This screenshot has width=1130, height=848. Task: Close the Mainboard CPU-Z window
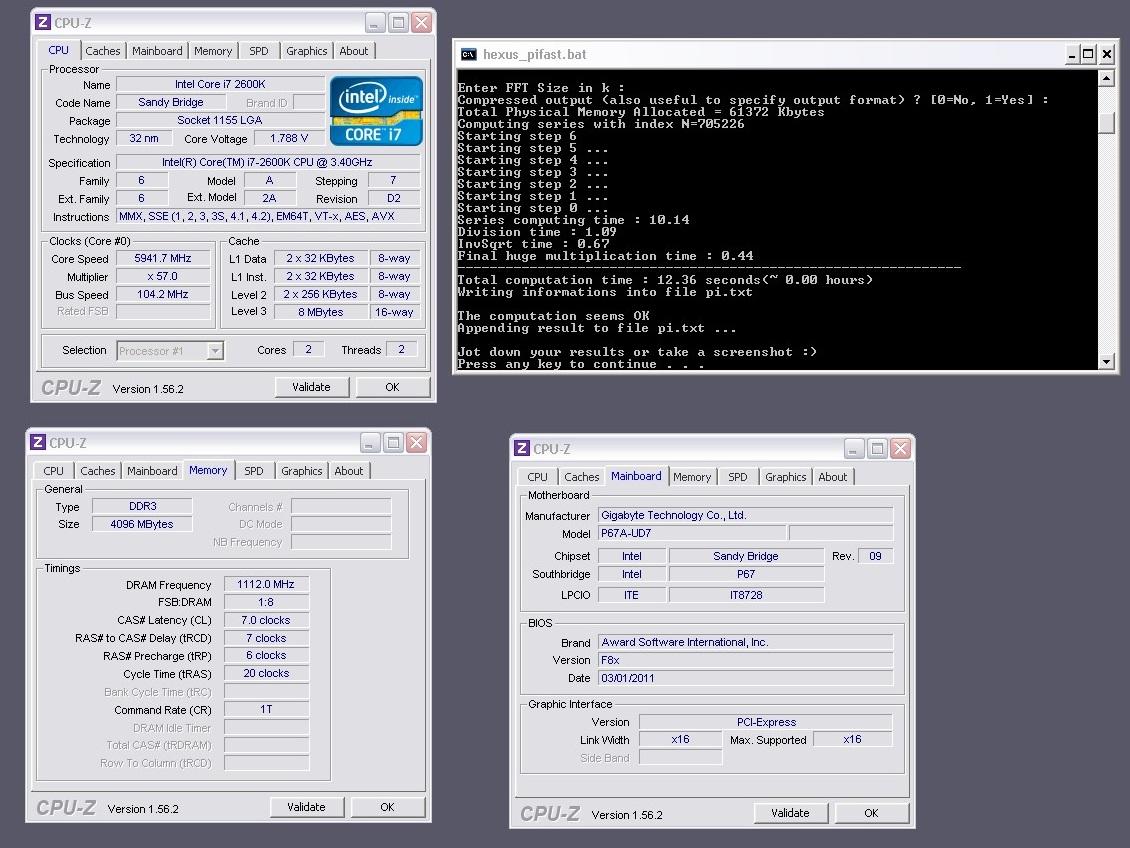(x=900, y=449)
